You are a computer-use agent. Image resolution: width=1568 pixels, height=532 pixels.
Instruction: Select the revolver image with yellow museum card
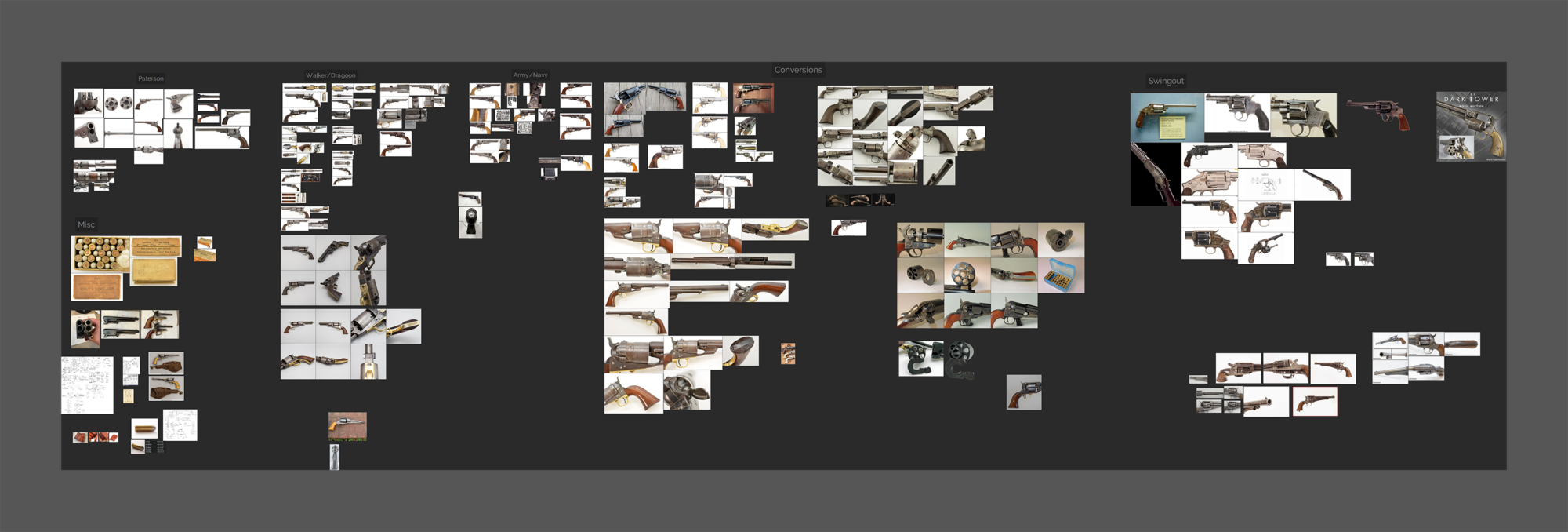(1167, 118)
